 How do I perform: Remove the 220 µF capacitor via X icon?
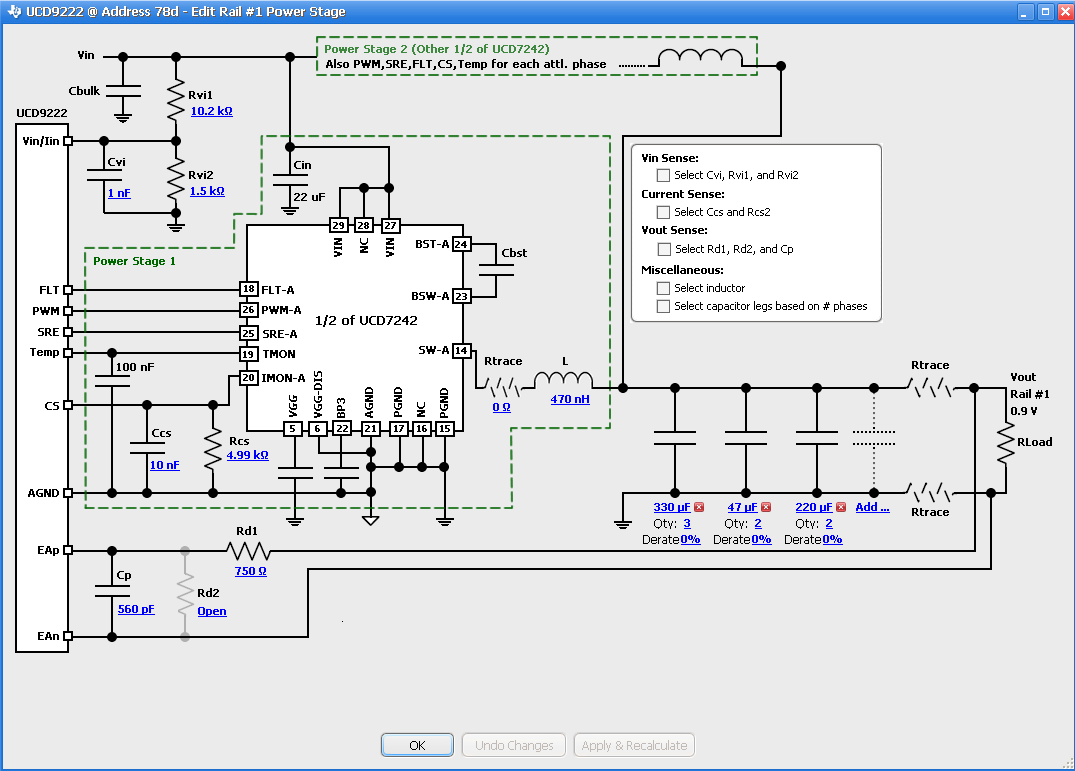coord(841,507)
